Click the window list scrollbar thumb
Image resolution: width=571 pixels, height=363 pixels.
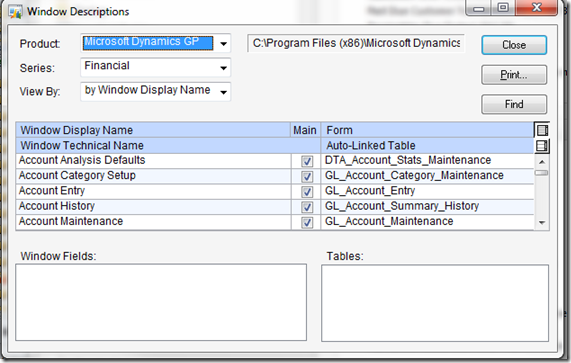tap(542, 173)
